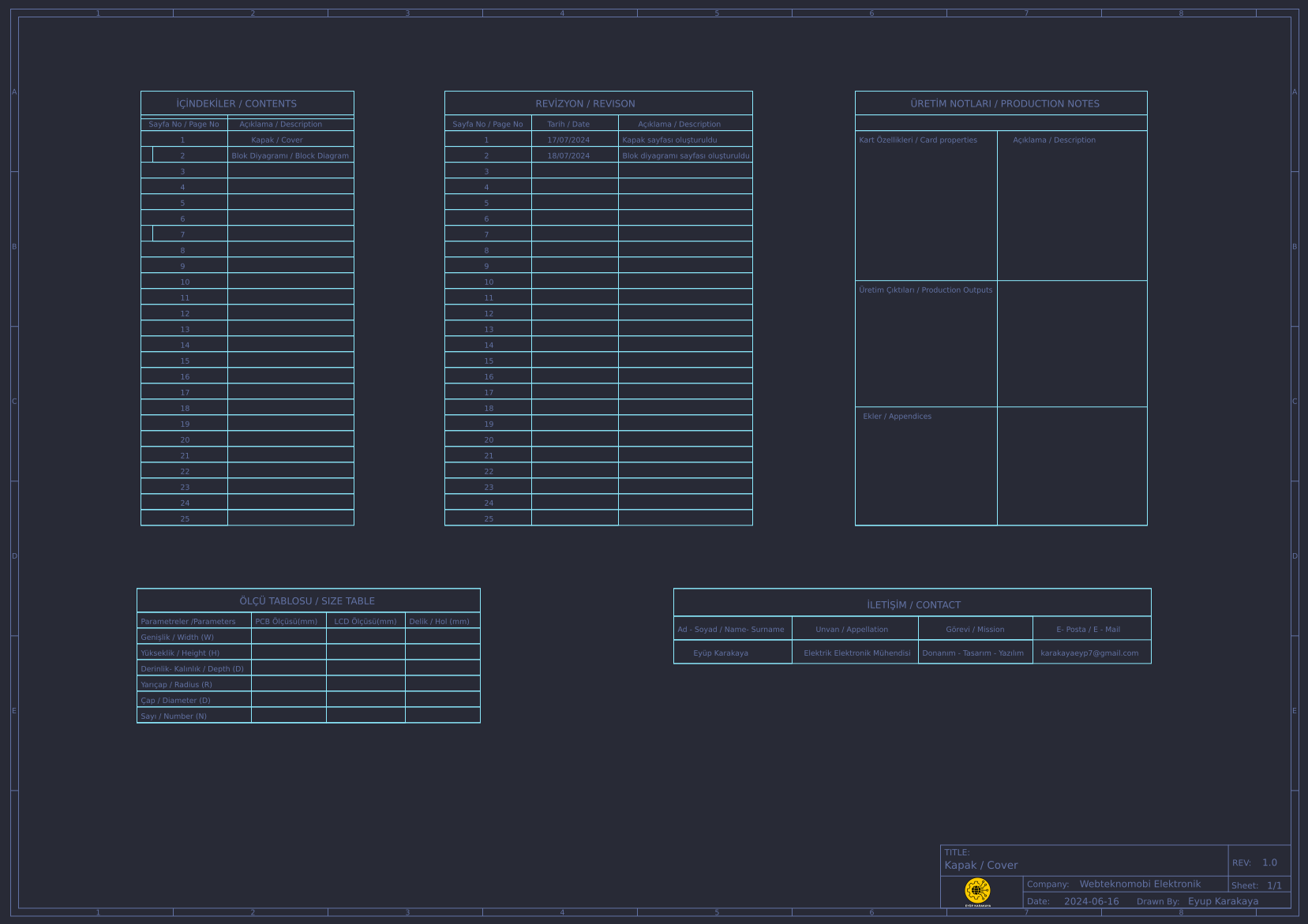Select the REVİZYON / REVISON table title

click(x=585, y=103)
